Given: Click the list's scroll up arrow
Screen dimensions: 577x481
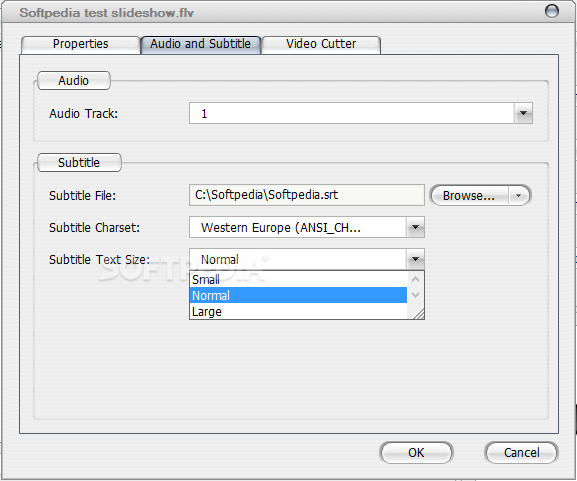Looking at the screenshot, I should coord(415,279).
